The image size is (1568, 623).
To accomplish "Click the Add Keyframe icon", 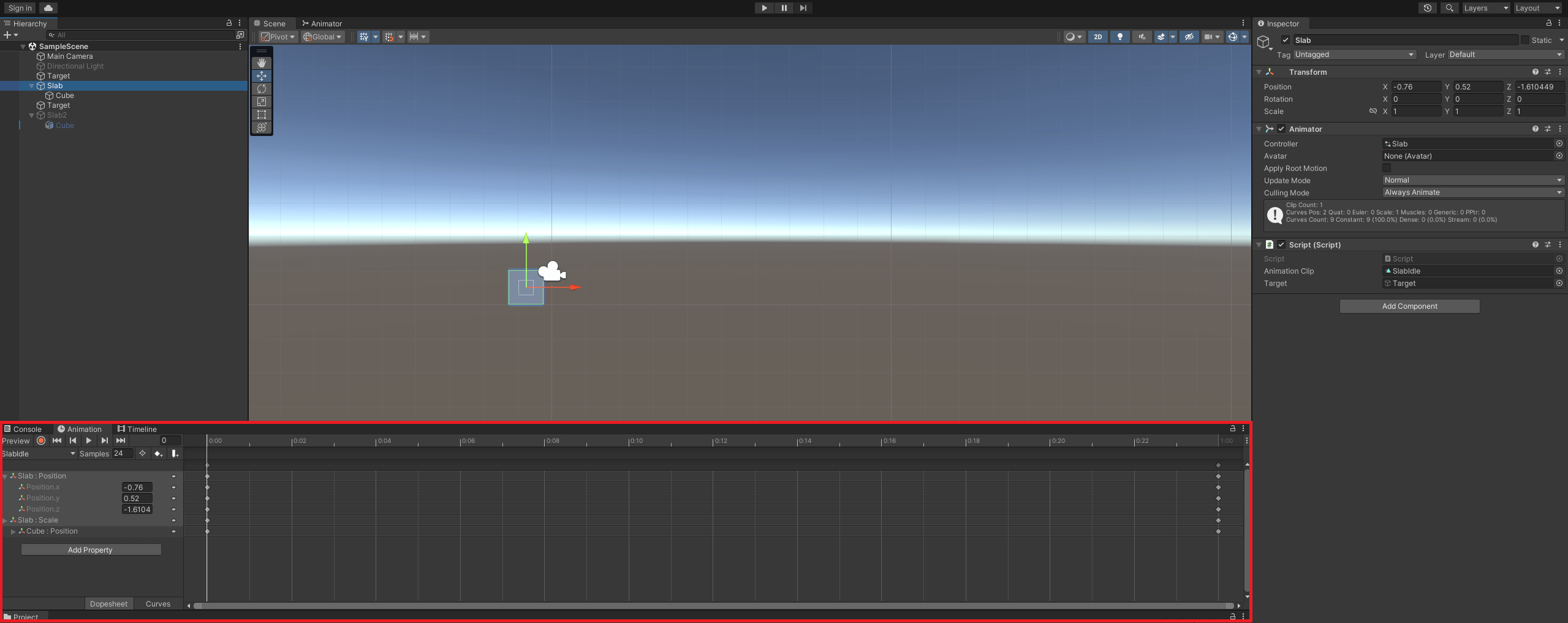I will pos(158,453).
